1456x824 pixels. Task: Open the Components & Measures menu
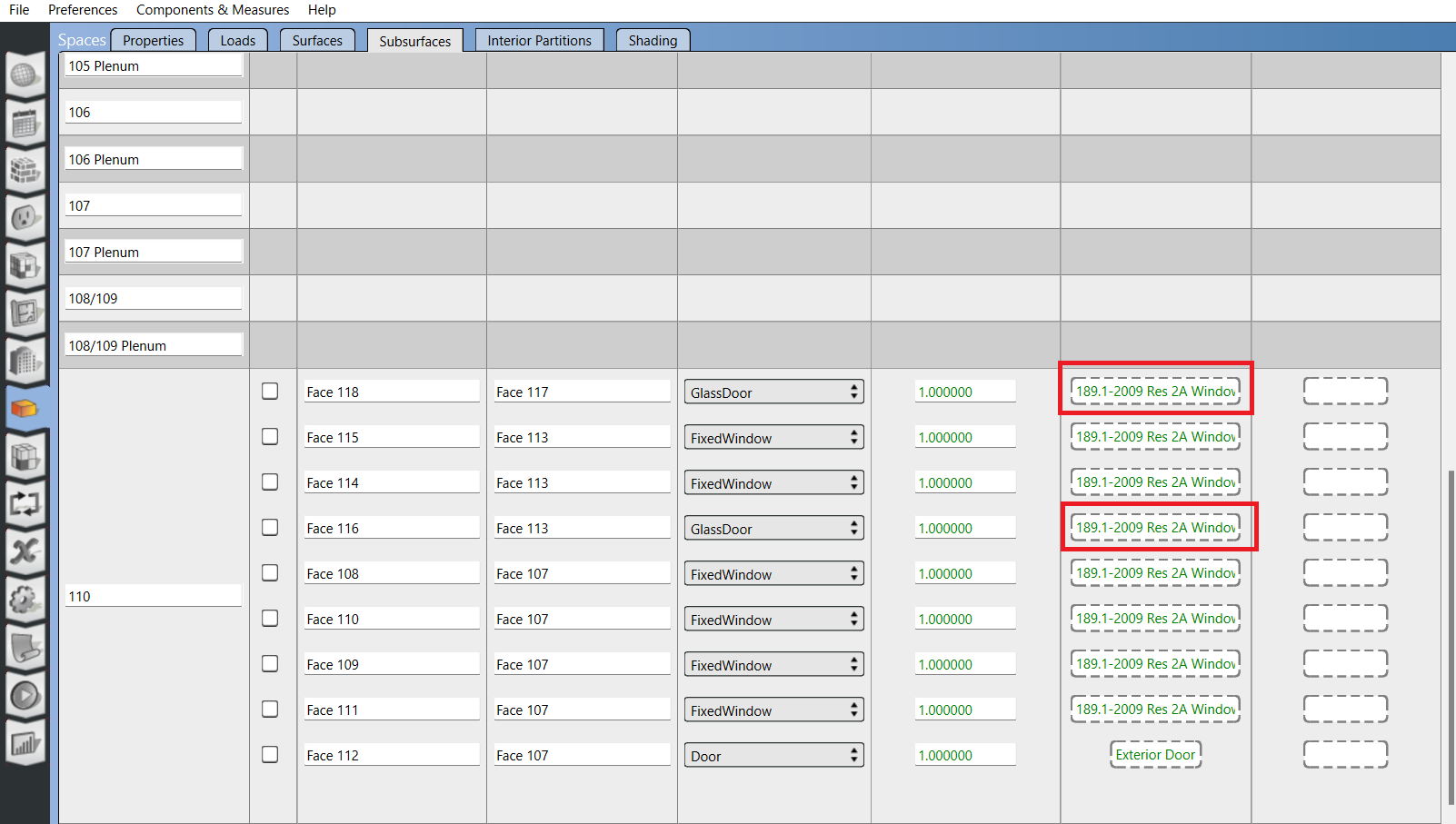coord(213,10)
